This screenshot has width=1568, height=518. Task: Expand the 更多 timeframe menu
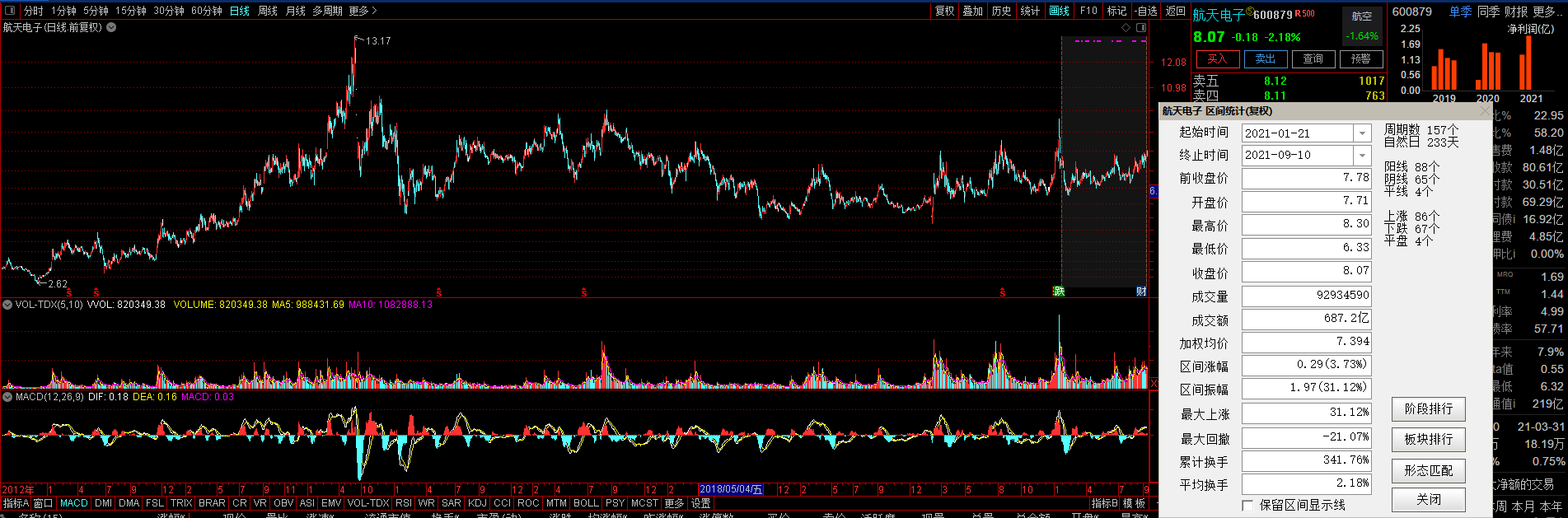click(x=363, y=11)
